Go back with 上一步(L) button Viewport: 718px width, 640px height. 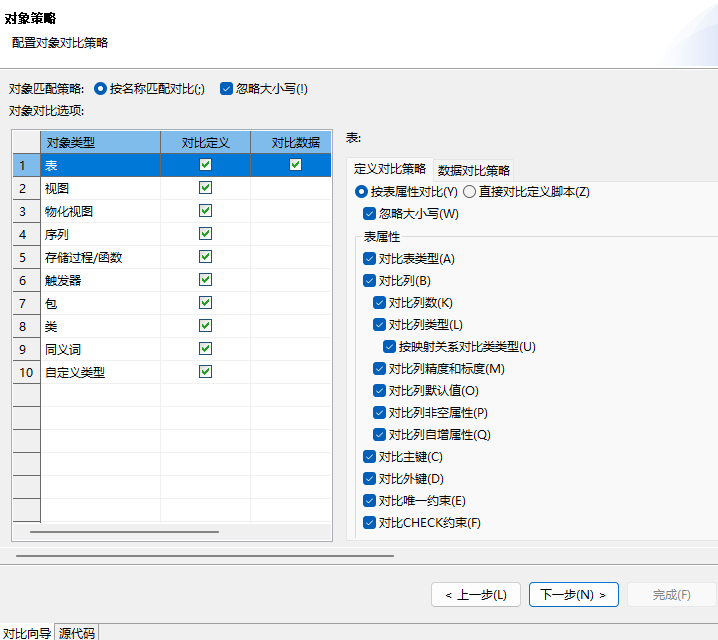[x=476, y=595]
